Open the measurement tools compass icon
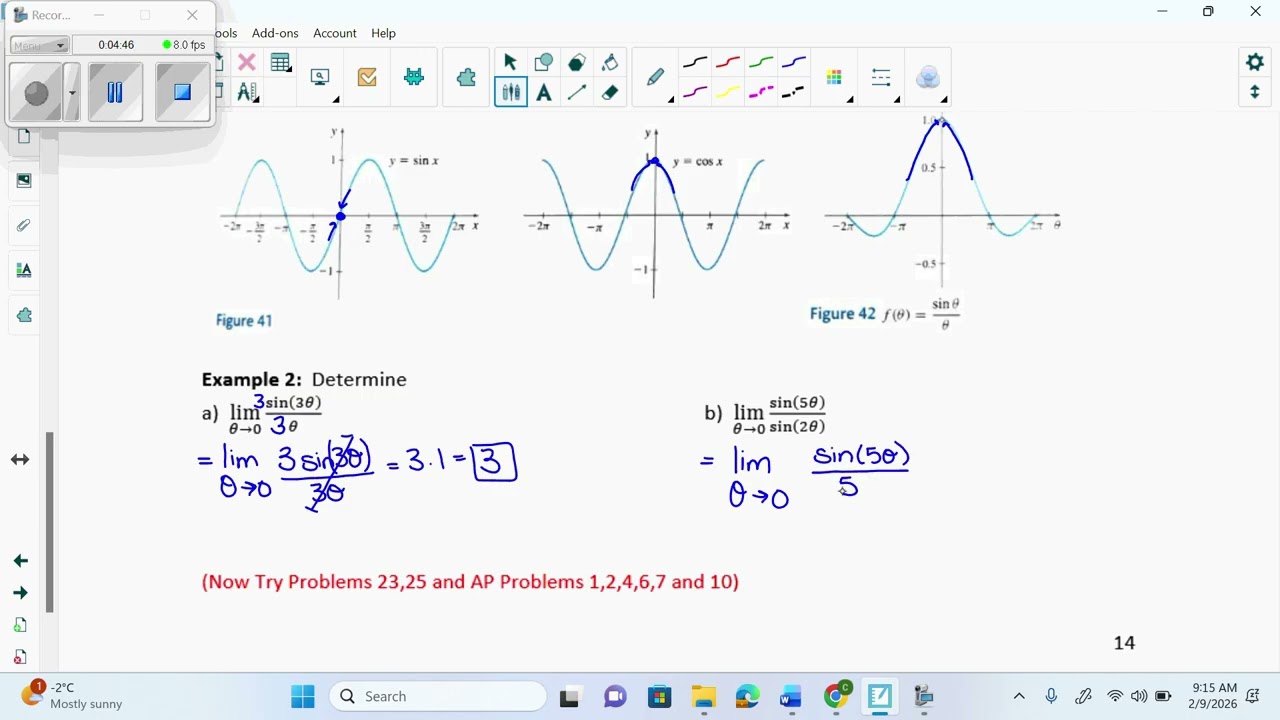1280x720 pixels. pos(246,92)
